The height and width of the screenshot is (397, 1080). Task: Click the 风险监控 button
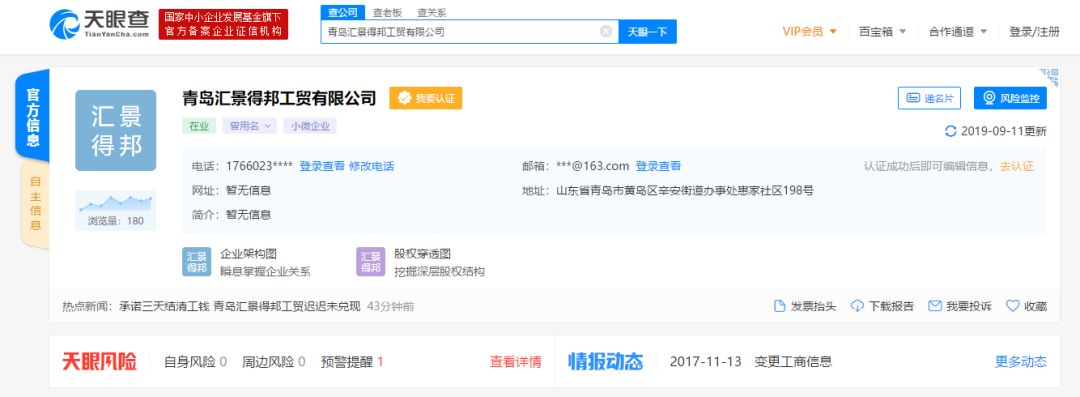pyautogui.click(x=1010, y=98)
